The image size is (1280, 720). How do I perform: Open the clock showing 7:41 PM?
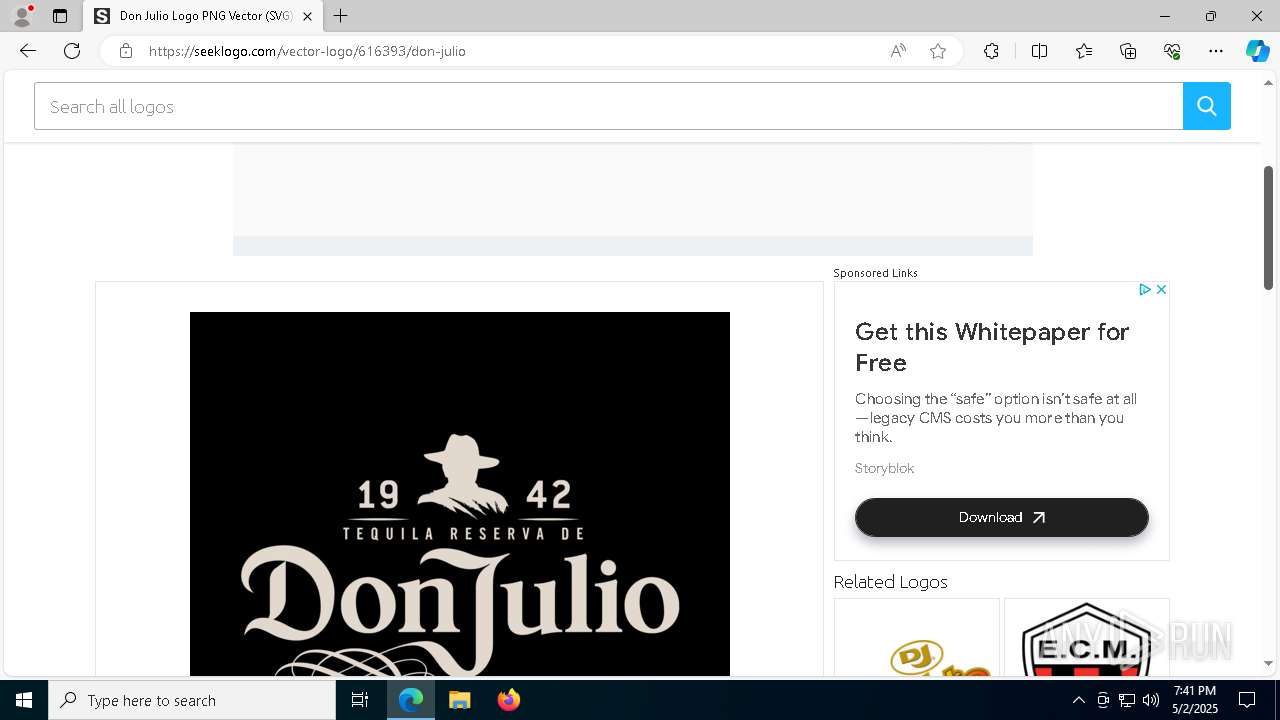click(1195, 700)
